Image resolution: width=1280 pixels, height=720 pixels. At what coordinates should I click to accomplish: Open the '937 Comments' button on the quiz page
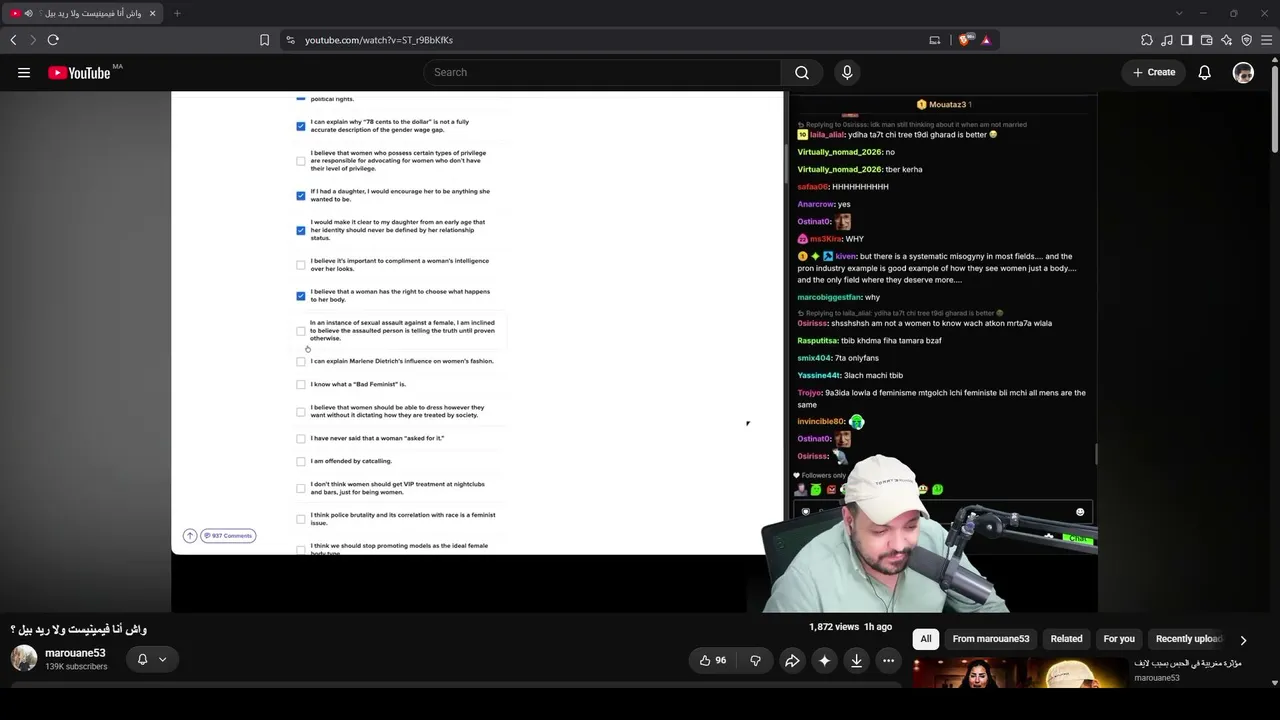[228, 536]
